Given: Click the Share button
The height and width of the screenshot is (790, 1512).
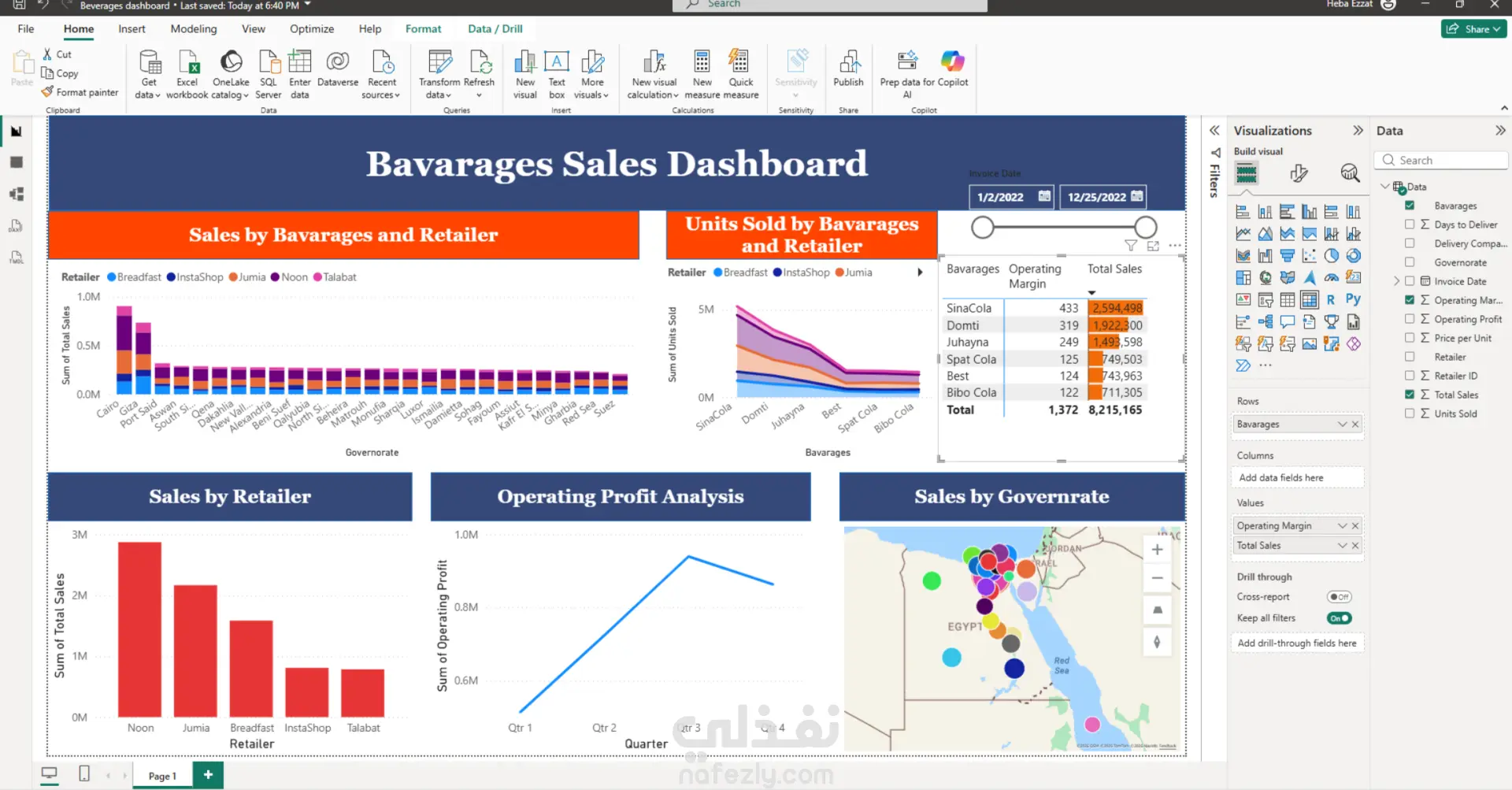Looking at the screenshot, I should tap(1473, 29).
